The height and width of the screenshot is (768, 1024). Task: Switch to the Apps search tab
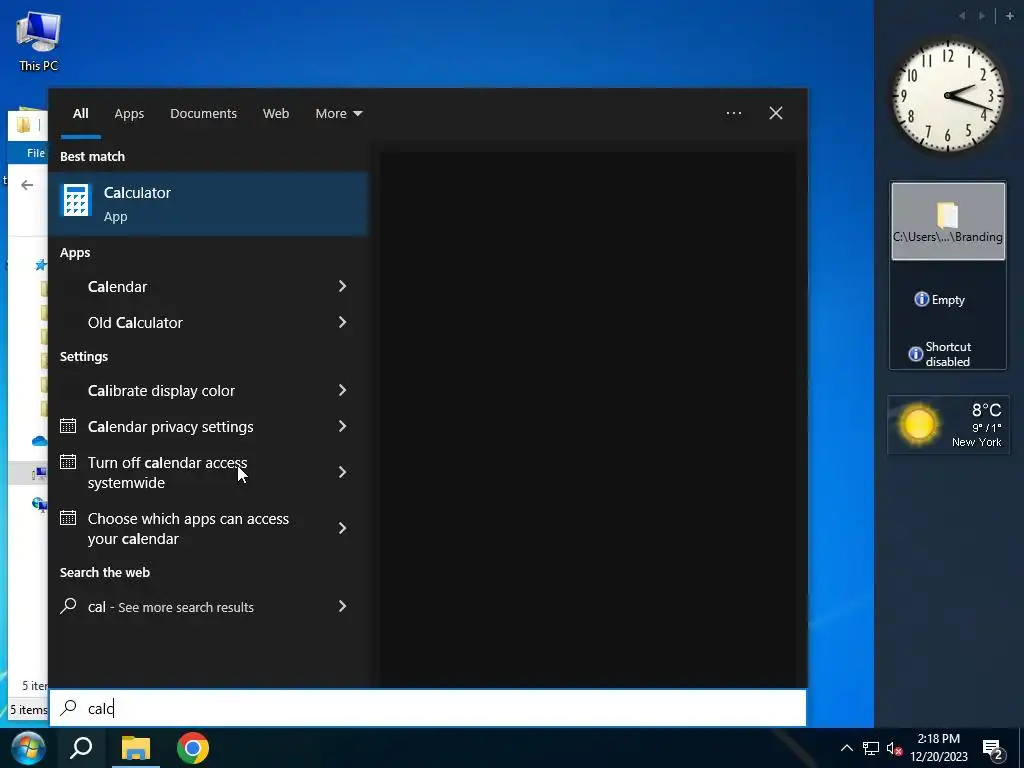coord(129,114)
